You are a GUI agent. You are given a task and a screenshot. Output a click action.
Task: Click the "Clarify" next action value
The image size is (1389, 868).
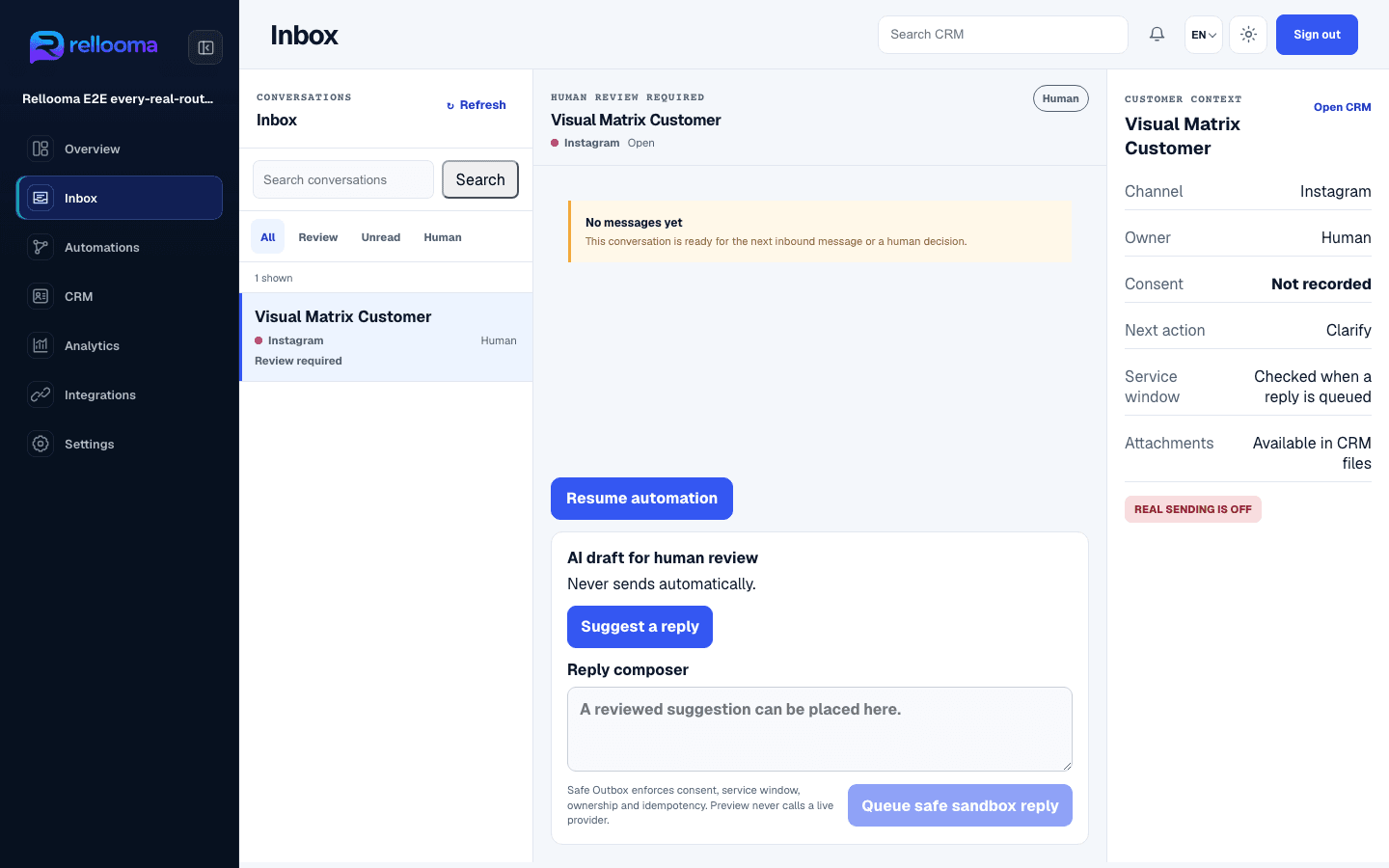tap(1348, 330)
